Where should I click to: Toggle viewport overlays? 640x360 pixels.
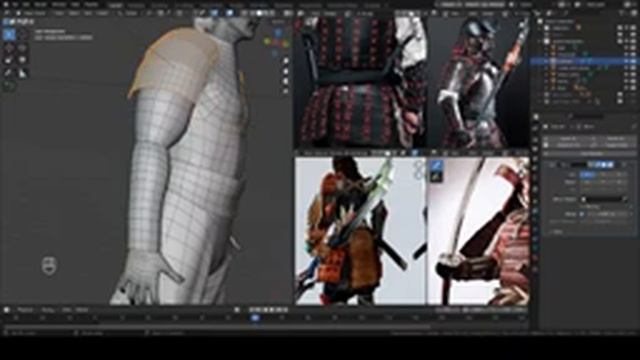point(230,13)
